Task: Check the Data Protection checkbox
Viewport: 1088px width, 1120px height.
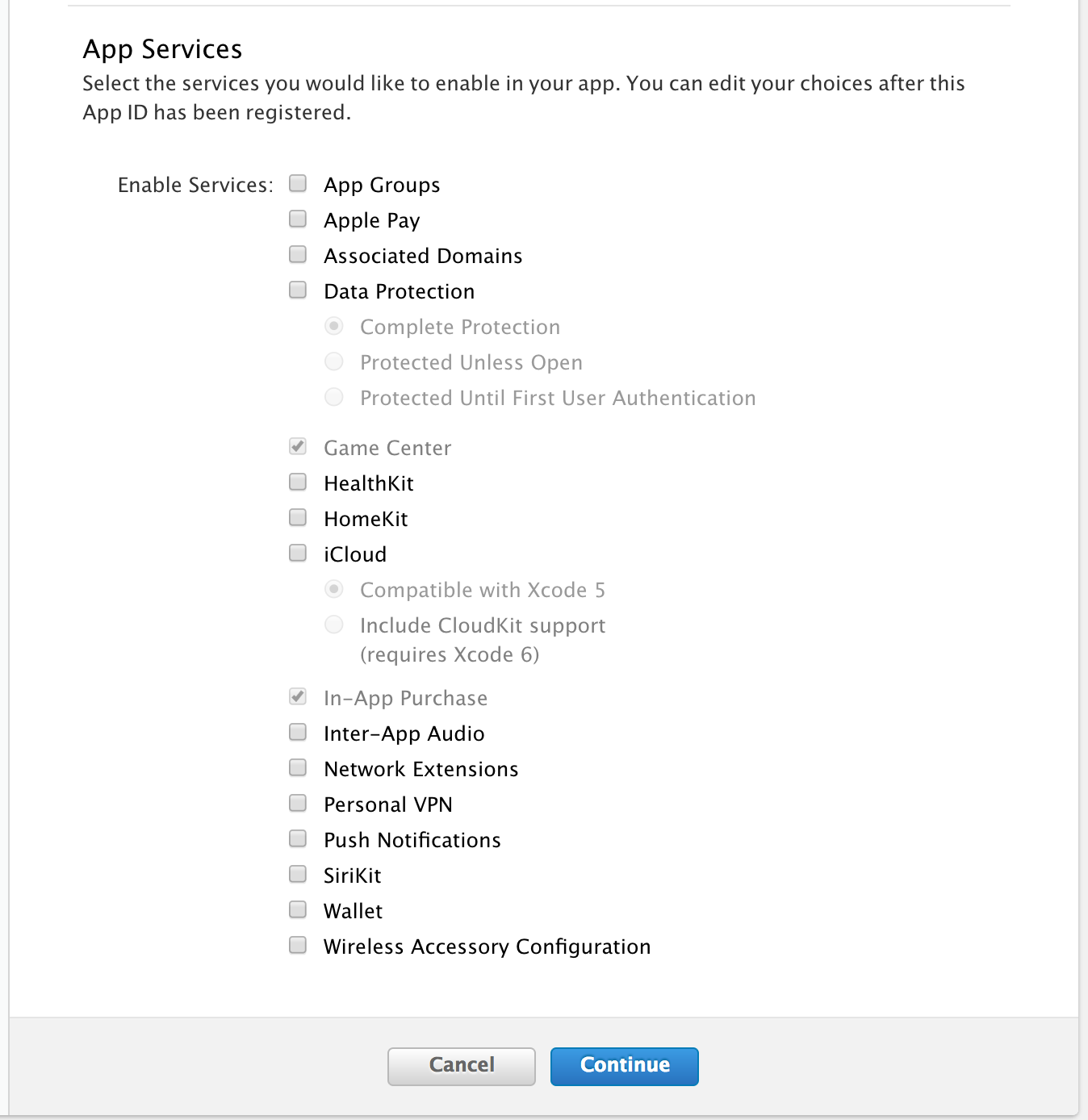Action: tap(298, 290)
